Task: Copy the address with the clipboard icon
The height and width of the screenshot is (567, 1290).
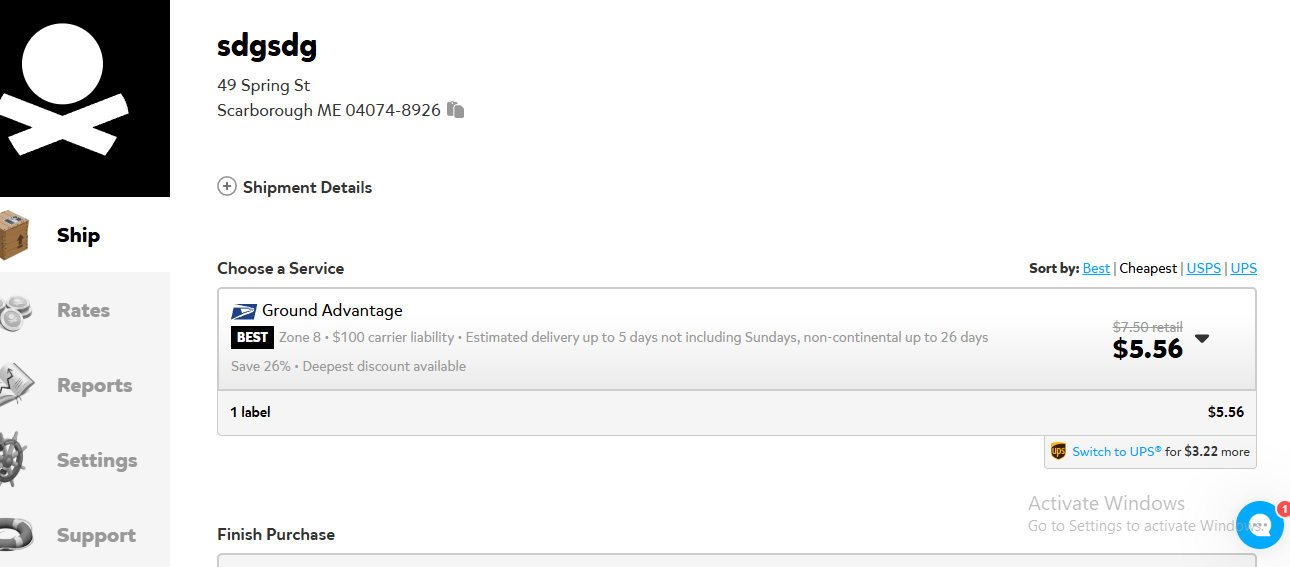Action: [455, 110]
